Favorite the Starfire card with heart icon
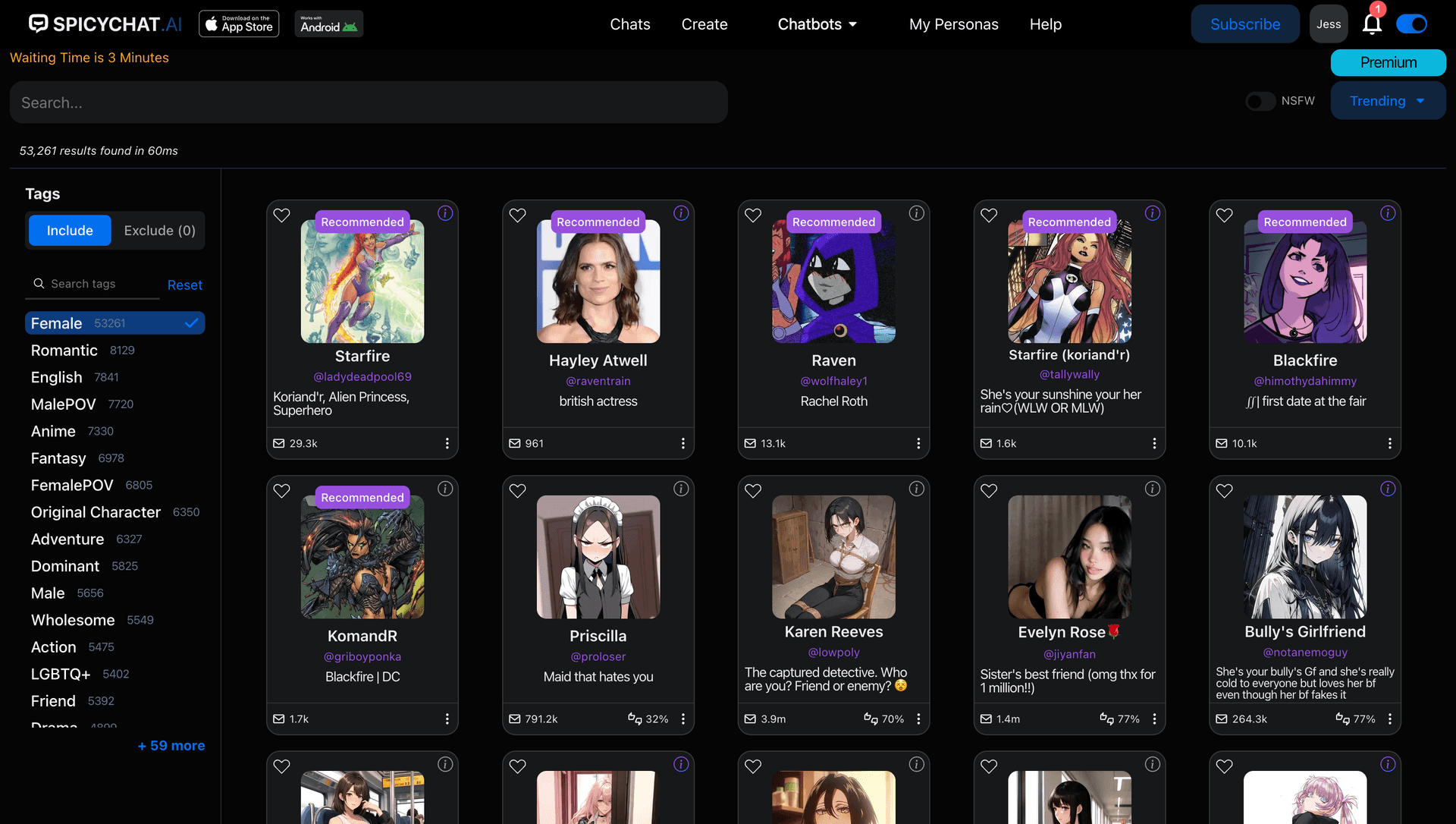The image size is (1456, 824). (281, 215)
